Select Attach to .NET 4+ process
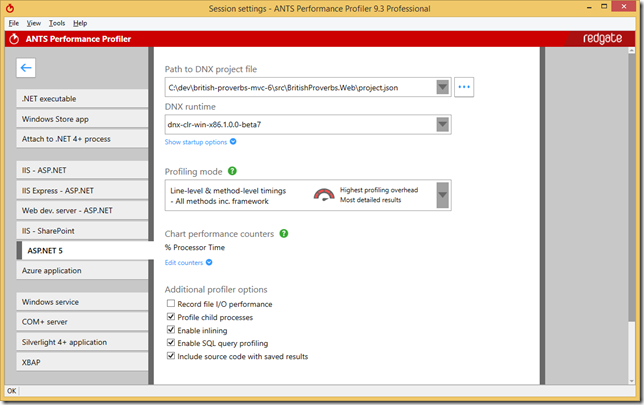The height and width of the screenshot is (405, 644). (82, 139)
